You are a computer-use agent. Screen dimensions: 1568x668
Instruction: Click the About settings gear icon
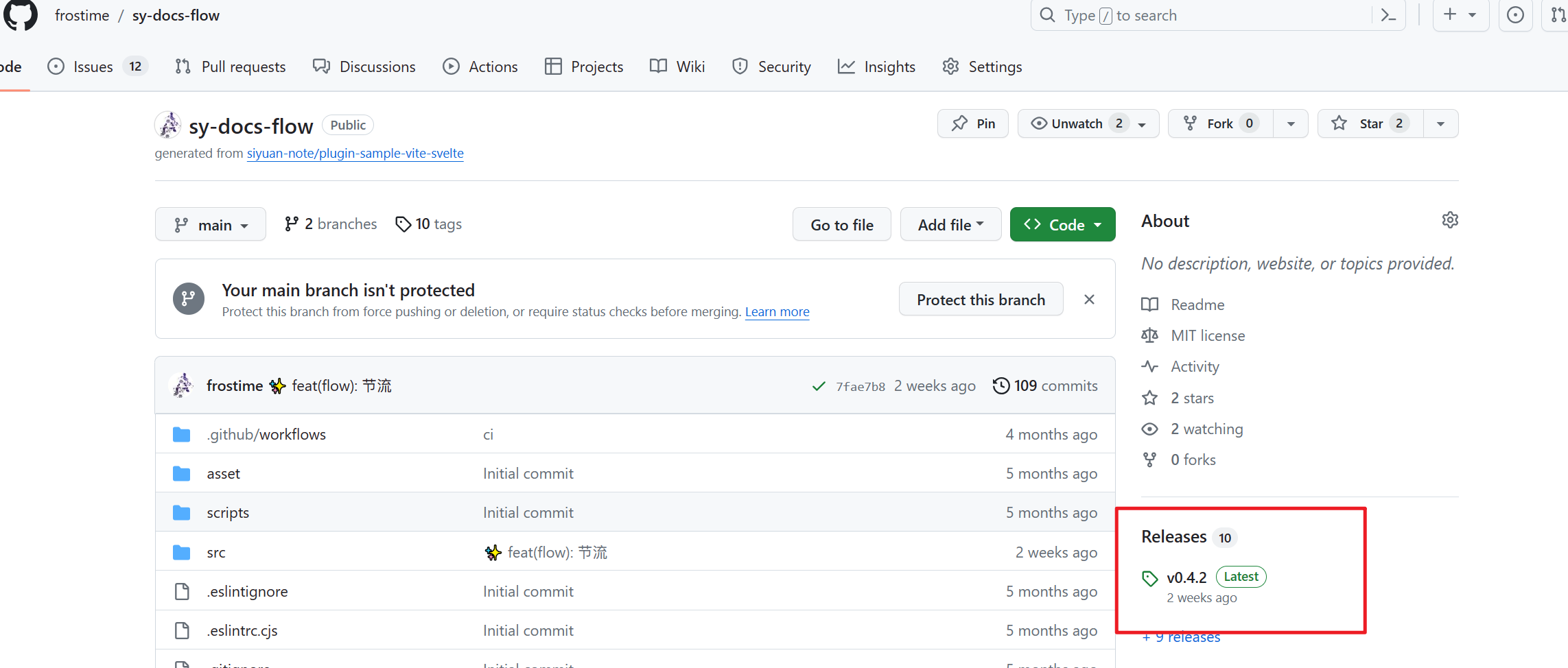[x=1449, y=220]
